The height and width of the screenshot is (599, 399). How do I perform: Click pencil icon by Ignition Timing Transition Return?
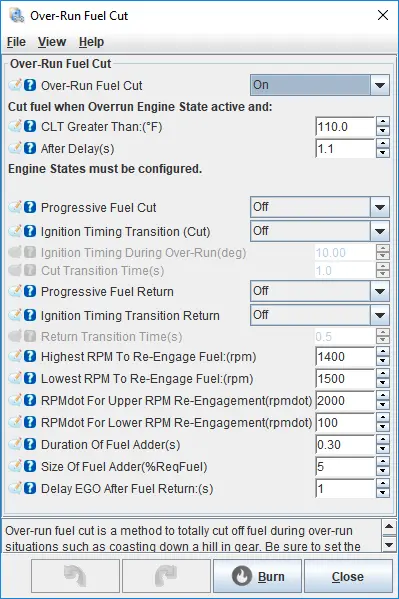click(15, 315)
